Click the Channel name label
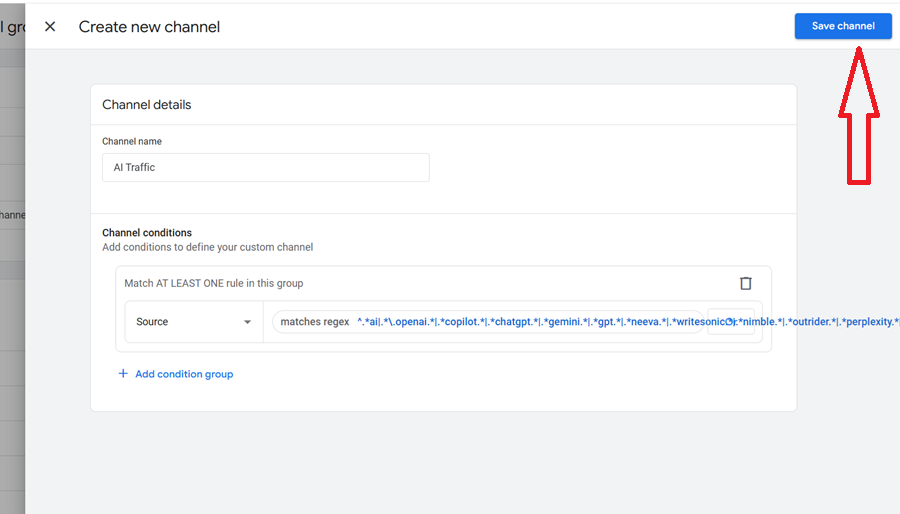The image size is (900, 514). click(x=131, y=142)
